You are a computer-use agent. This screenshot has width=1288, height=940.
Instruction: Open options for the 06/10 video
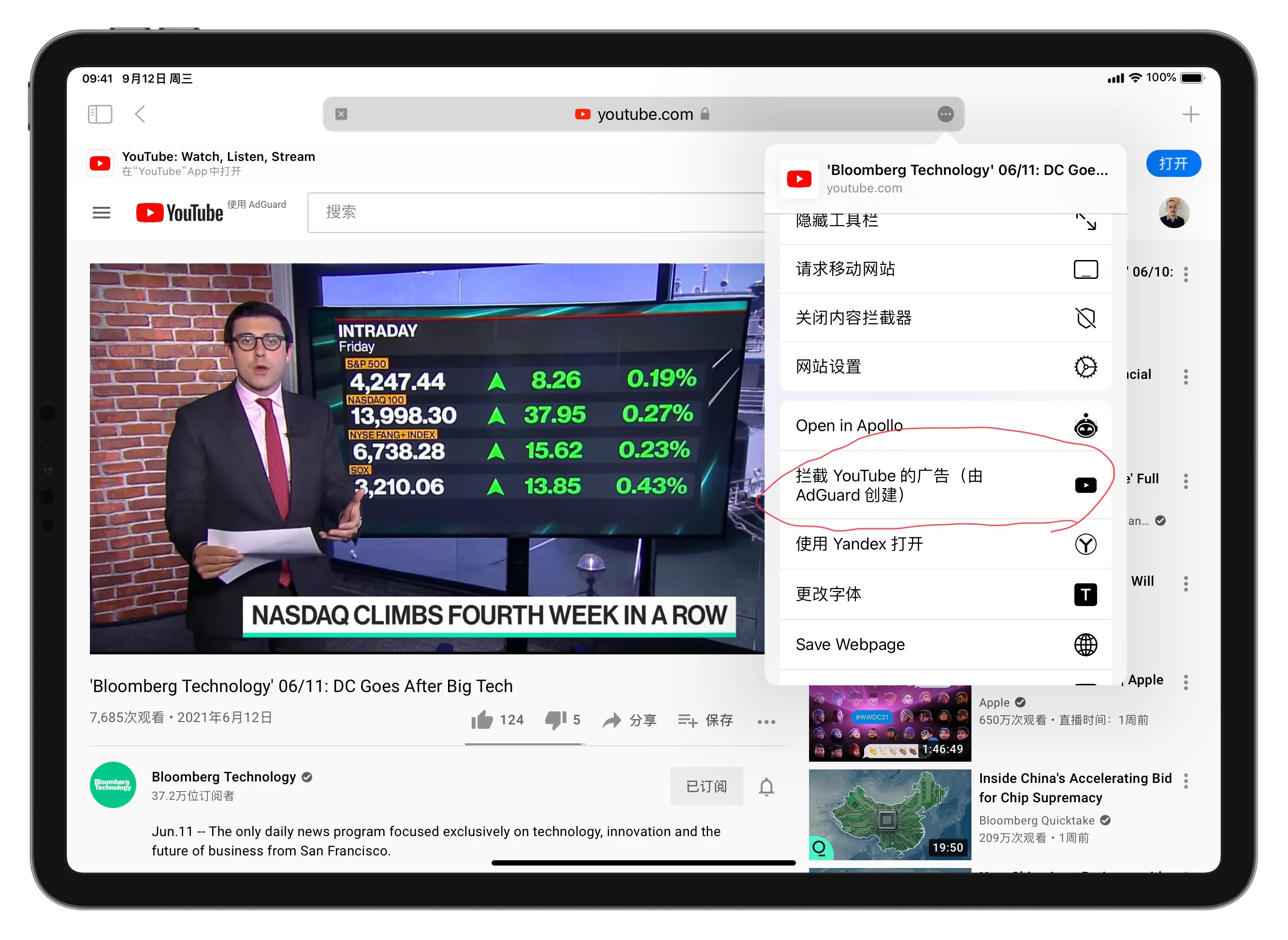click(1186, 274)
